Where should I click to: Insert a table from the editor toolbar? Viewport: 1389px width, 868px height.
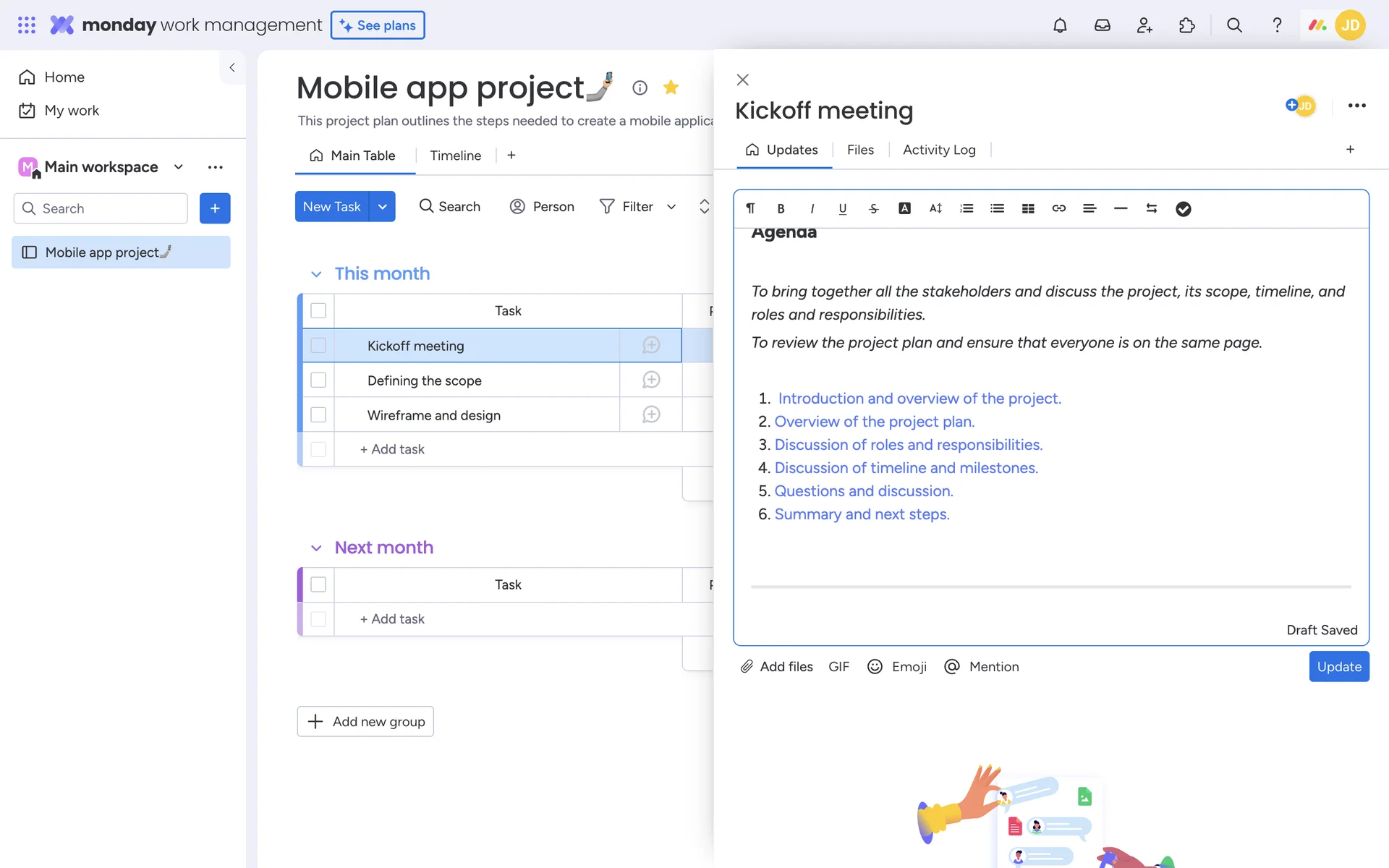(x=1028, y=208)
